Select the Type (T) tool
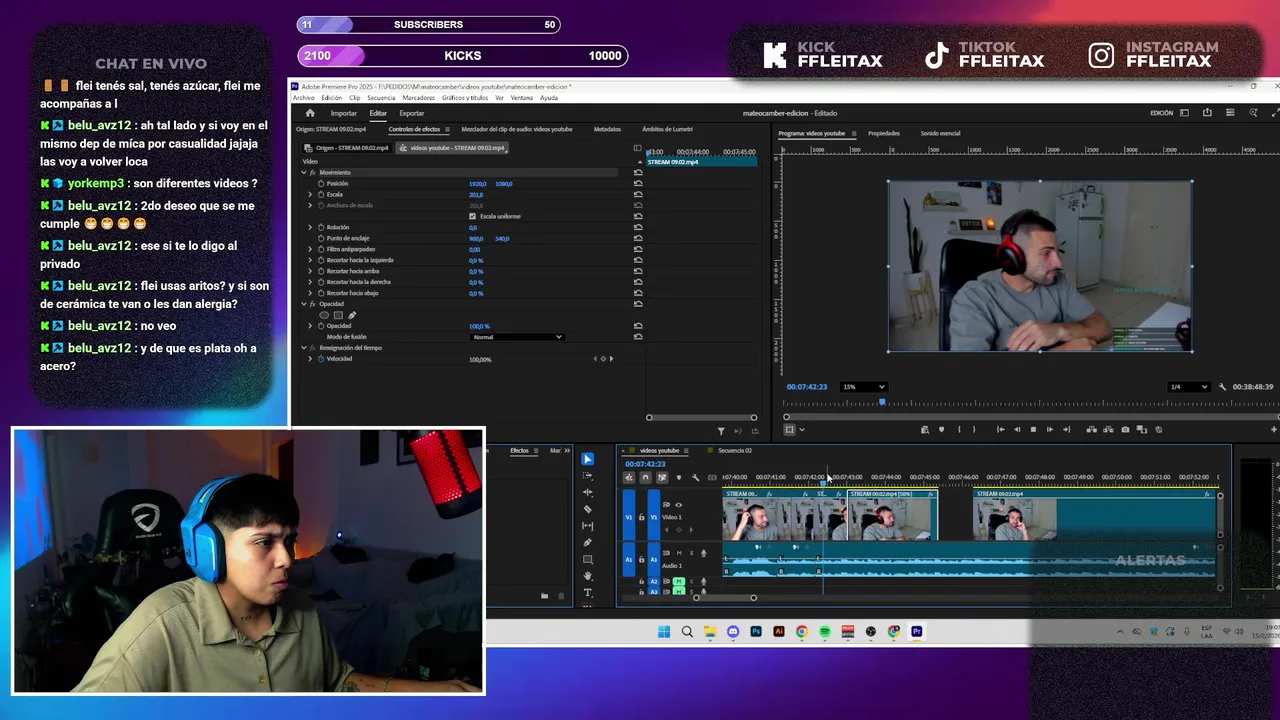 pyautogui.click(x=588, y=592)
